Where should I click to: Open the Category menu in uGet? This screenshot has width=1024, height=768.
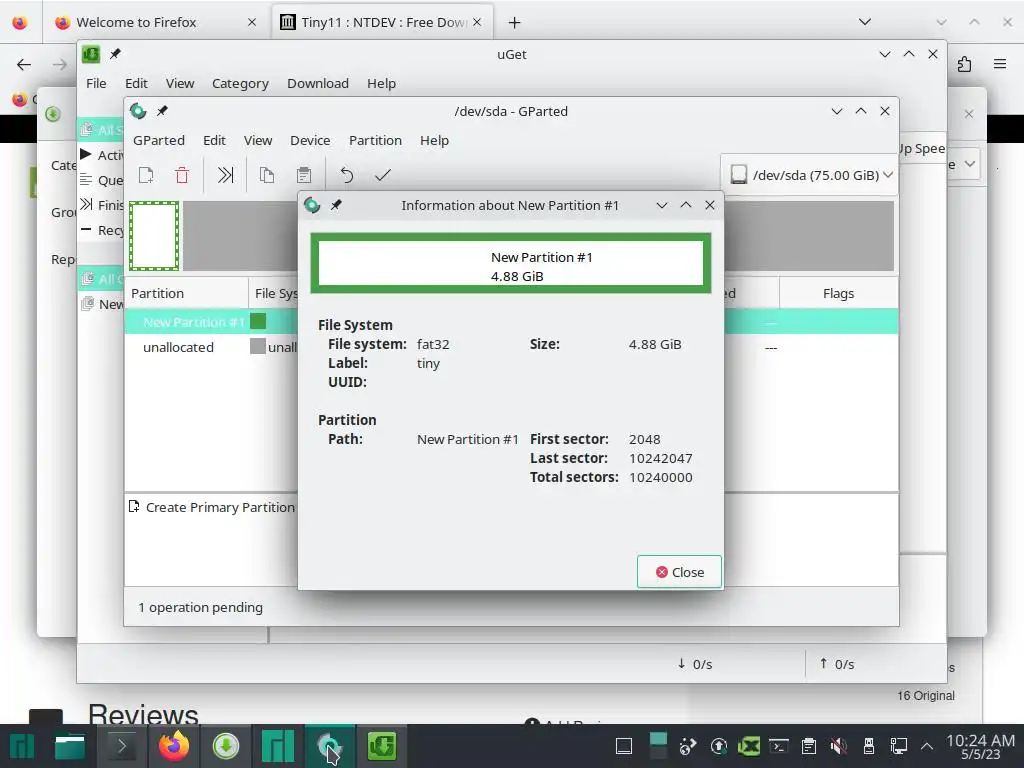[240, 83]
